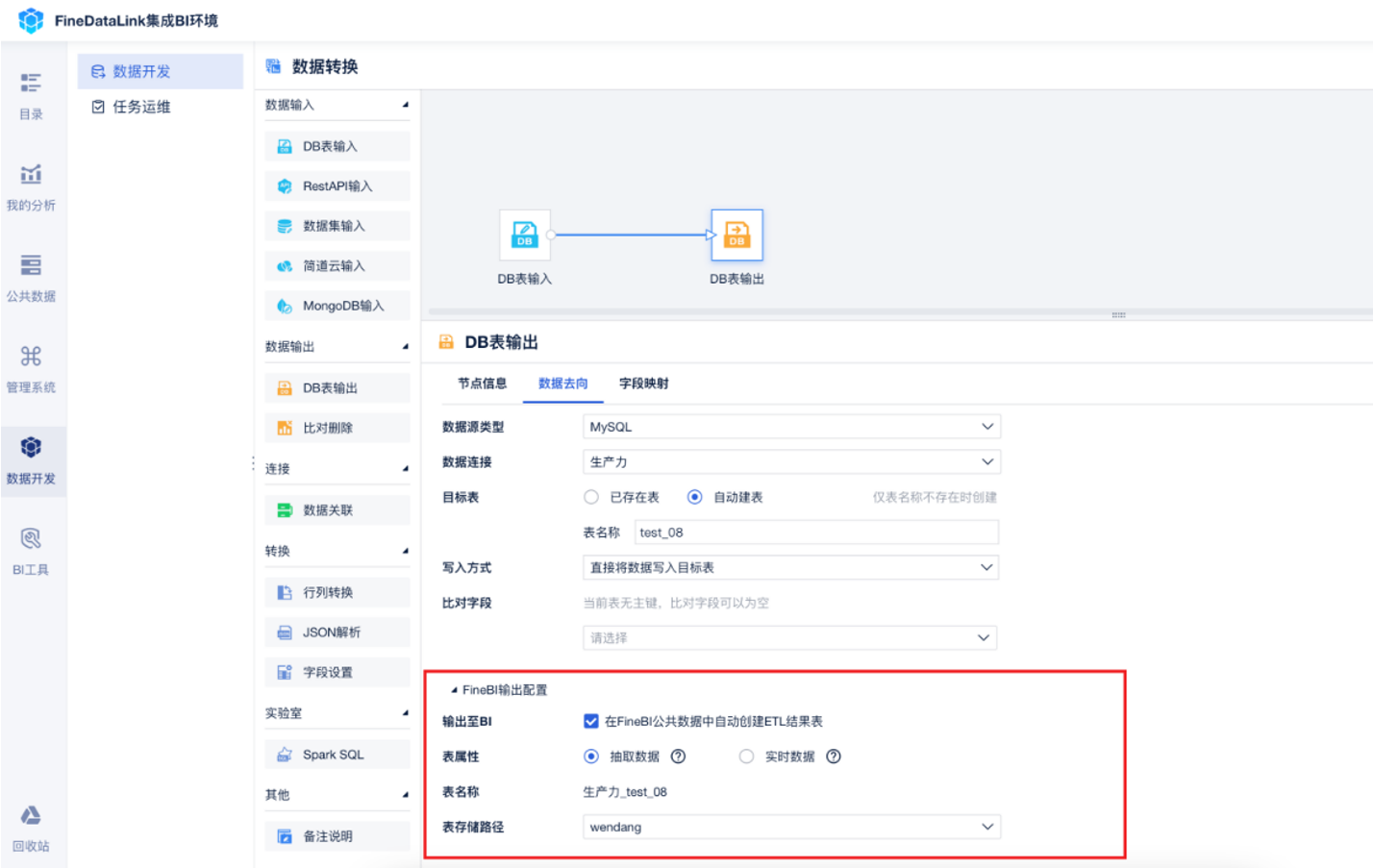Click the DB表输入 operator icon in palette
Screen dimensions: 1373x868
285,146
